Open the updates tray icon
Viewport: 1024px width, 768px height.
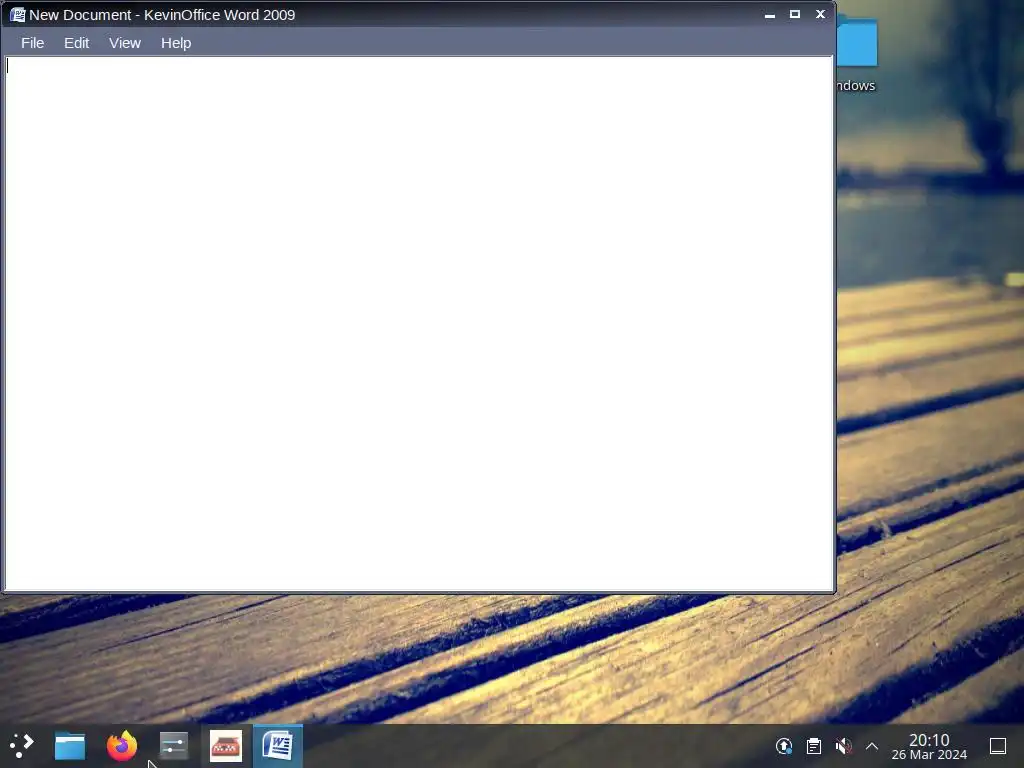pos(784,746)
